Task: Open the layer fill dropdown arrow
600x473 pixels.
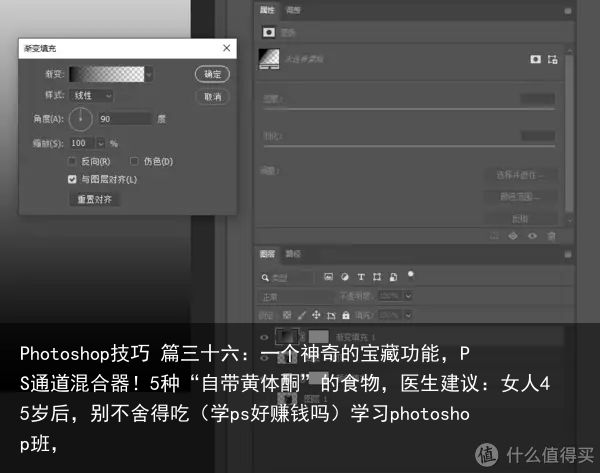Action: pyautogui.click(x=408, y=315)
